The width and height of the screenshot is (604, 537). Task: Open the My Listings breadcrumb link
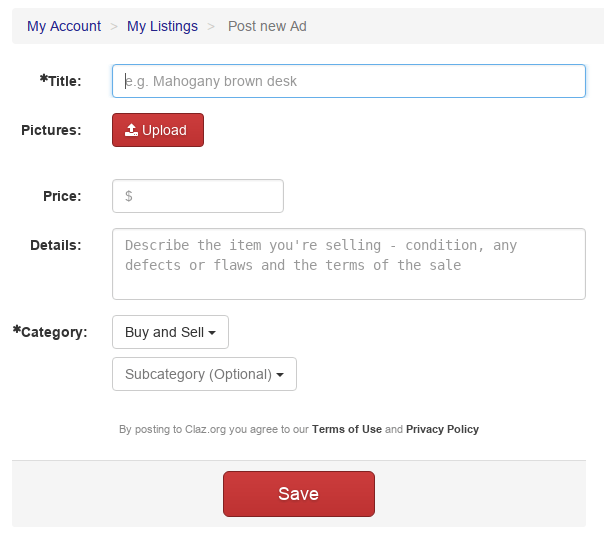(x=162, y=26)
